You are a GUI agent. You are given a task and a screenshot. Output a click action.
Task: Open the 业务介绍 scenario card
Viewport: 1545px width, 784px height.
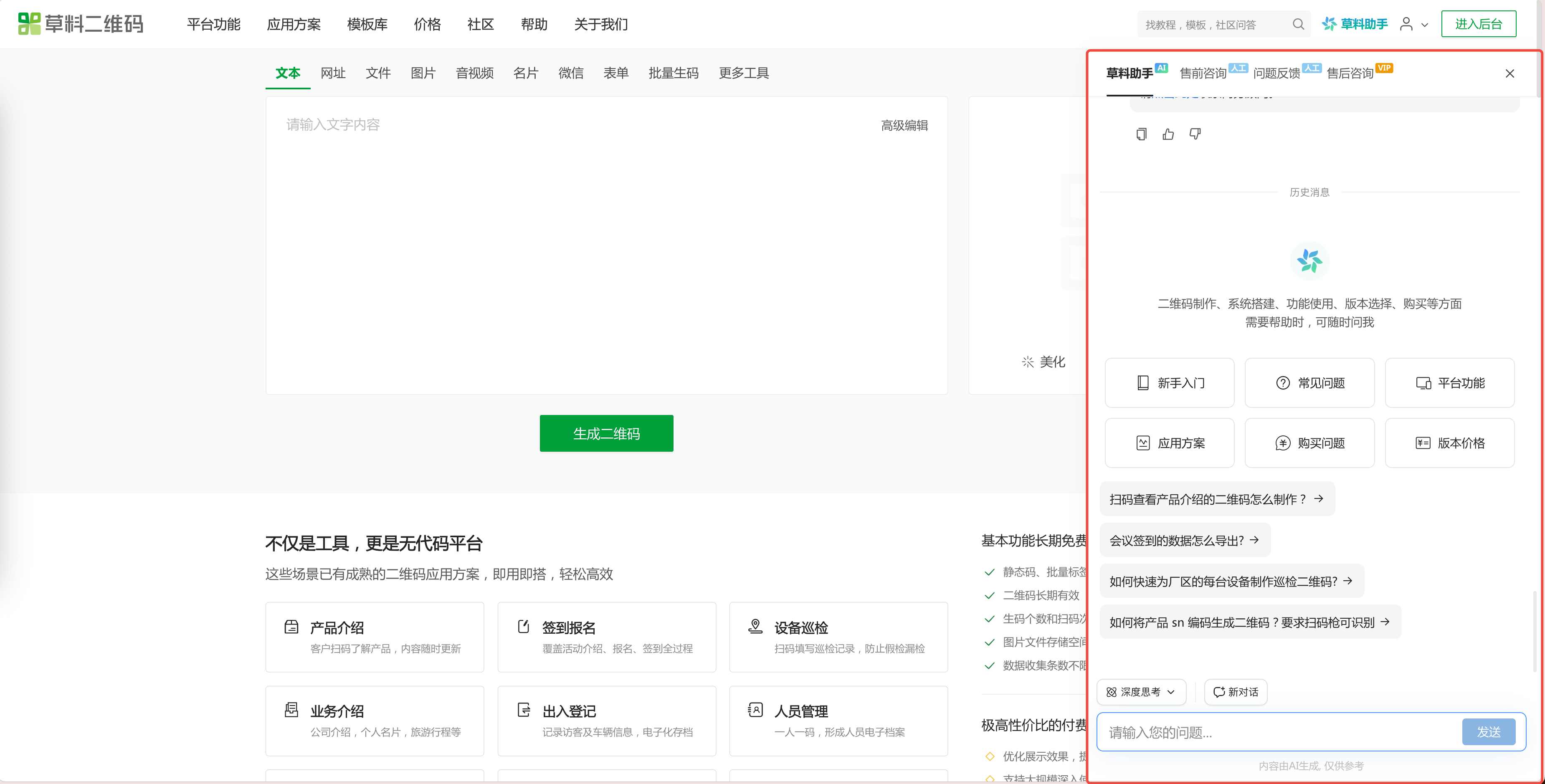tap(375, 721)
